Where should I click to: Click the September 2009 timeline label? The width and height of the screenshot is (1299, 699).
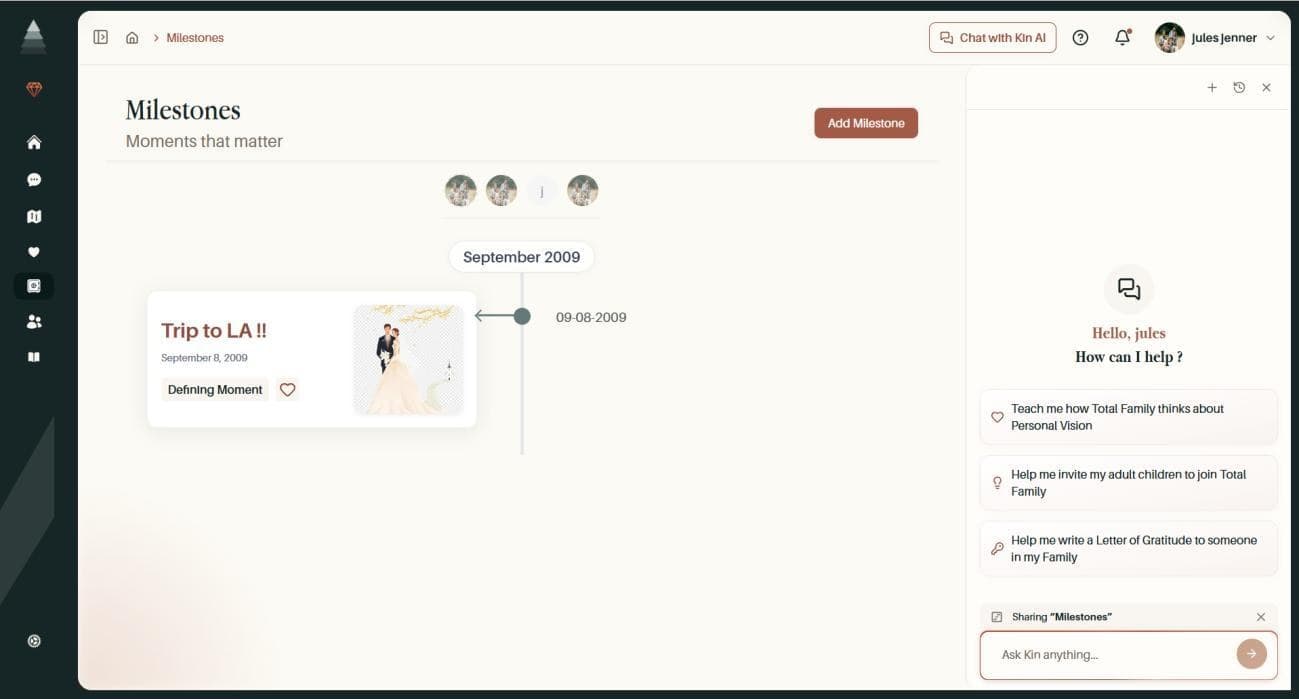[521, 257]
